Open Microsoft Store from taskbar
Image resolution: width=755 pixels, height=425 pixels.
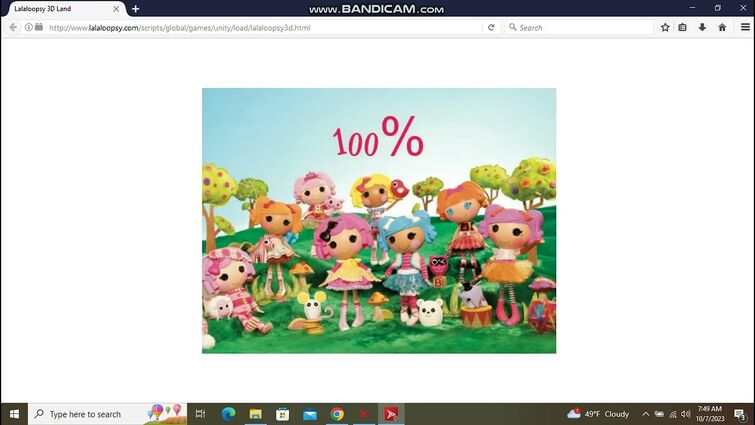click(x=283, y=414)
